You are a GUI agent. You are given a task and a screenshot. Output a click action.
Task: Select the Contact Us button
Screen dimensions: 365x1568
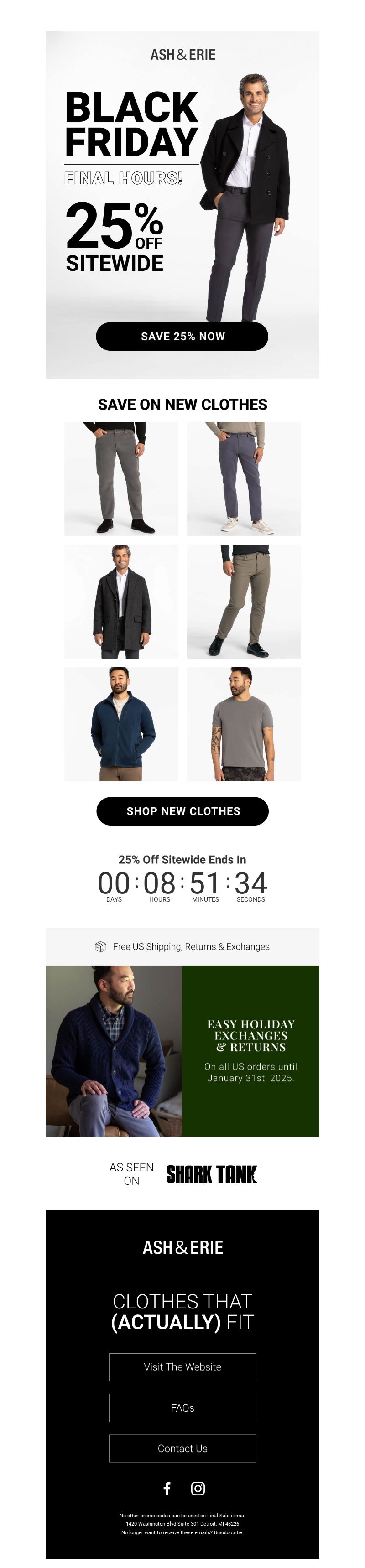coord(183,1449)
